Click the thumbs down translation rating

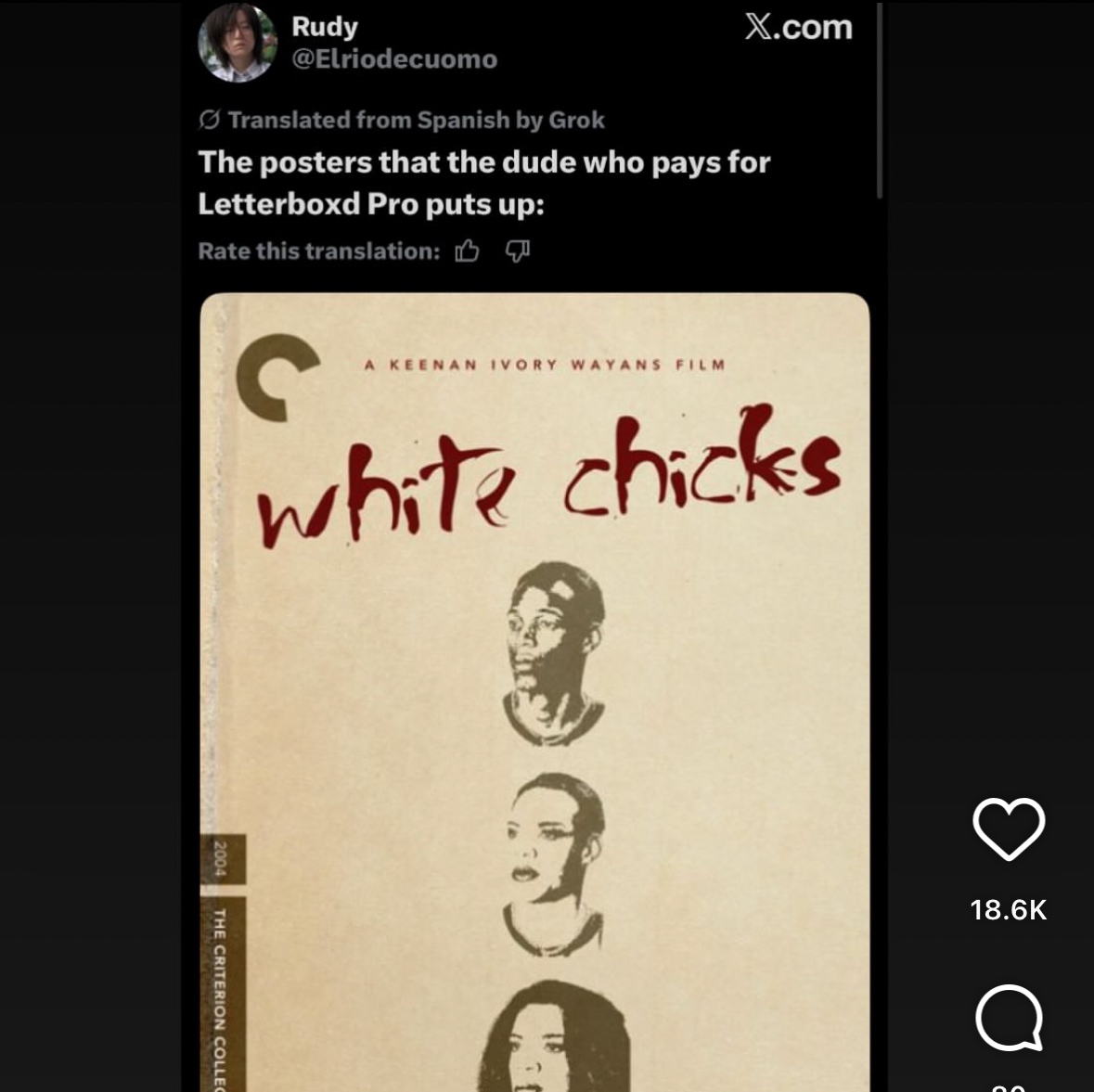tap(518, 251)
